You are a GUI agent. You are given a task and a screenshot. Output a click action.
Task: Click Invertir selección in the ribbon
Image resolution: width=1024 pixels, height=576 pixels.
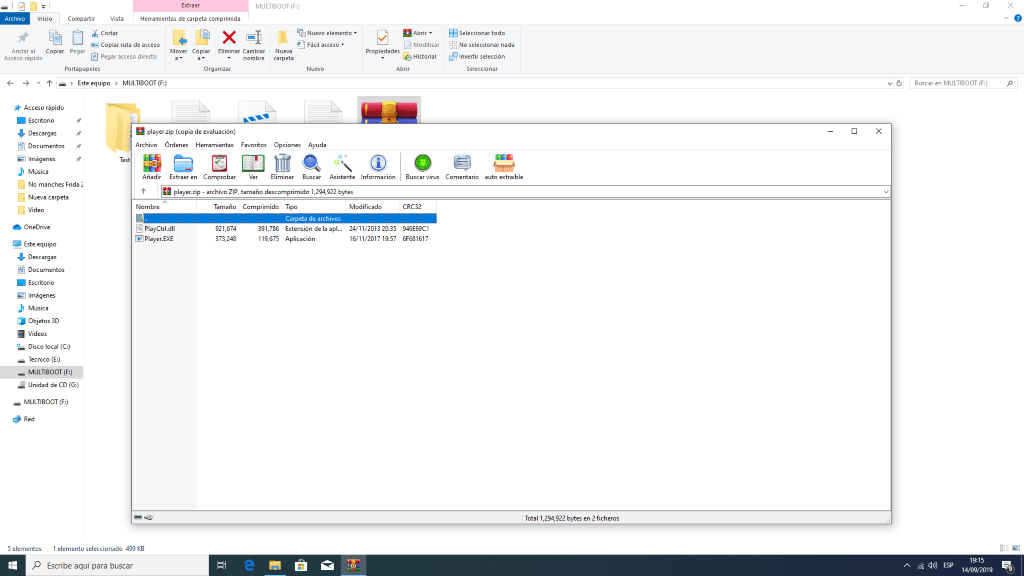(480, 57)
